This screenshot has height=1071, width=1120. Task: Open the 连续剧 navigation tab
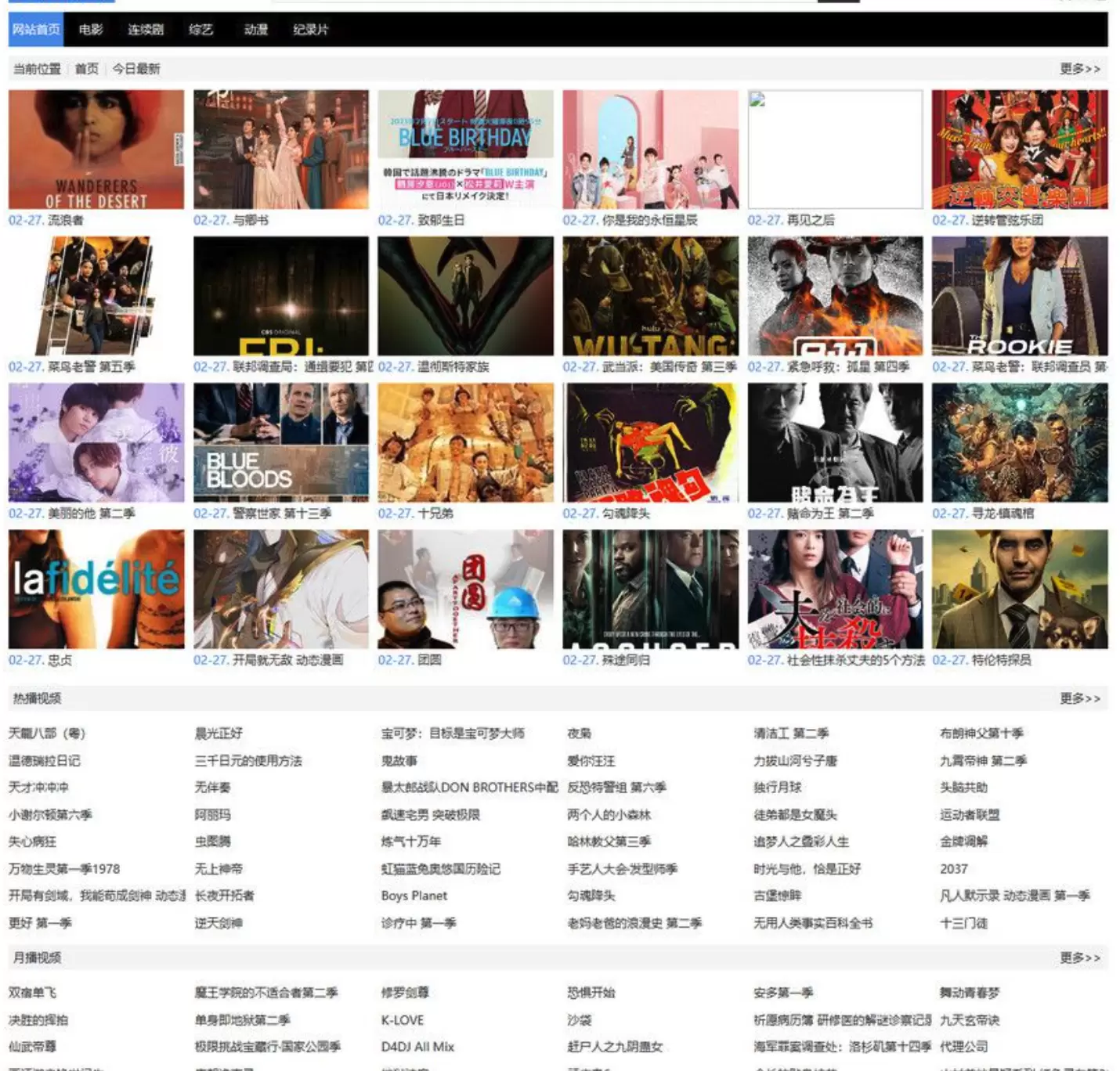146,30
